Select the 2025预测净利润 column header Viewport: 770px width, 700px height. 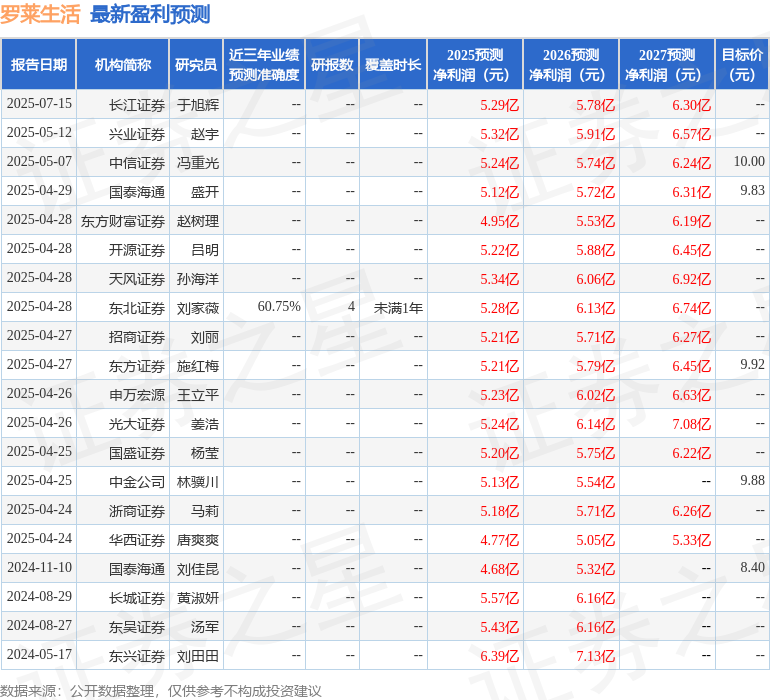pos(475,64)
